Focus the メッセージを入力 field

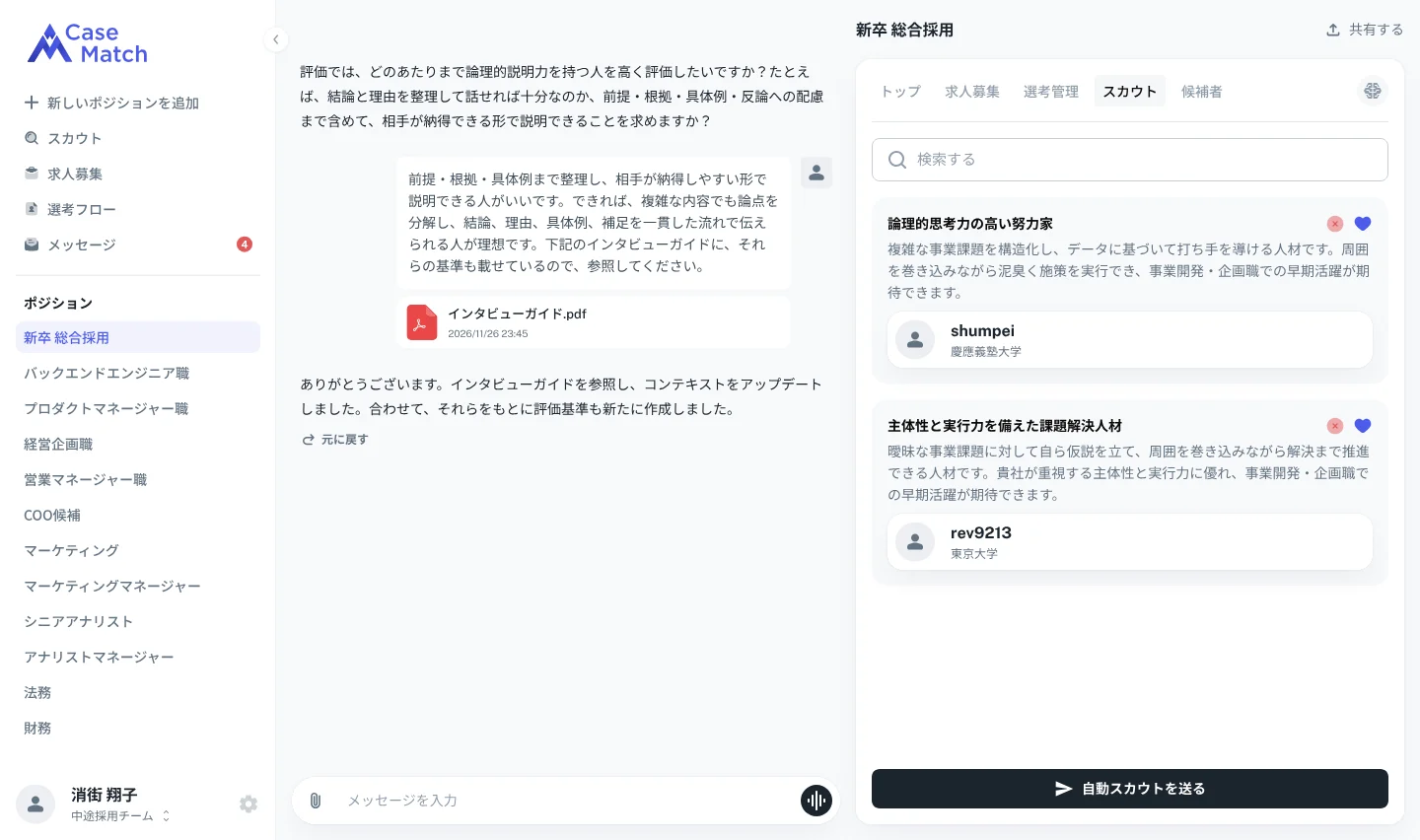coord(566,801)
